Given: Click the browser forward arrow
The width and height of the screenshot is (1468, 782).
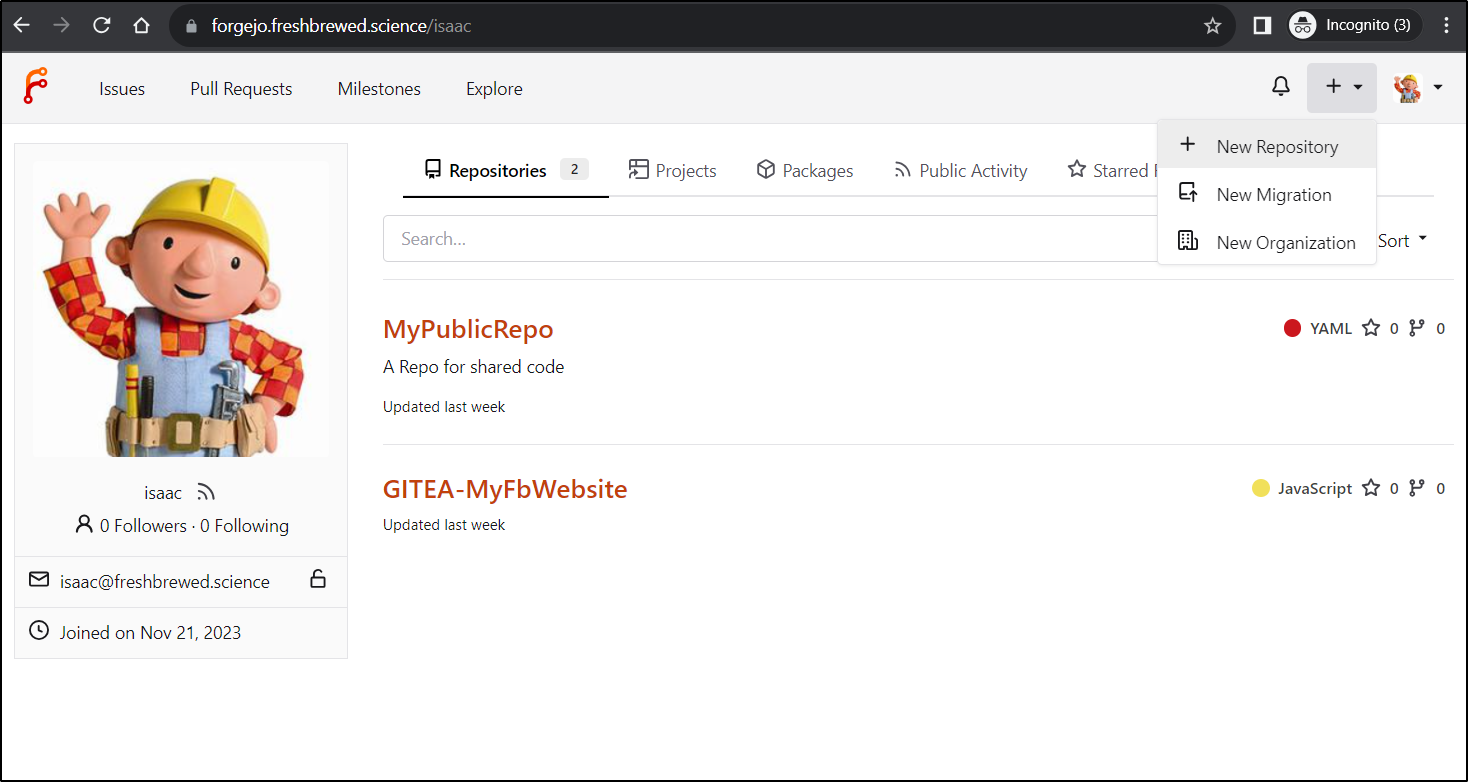Looking at the screenshot, I should tap(62, 25).
